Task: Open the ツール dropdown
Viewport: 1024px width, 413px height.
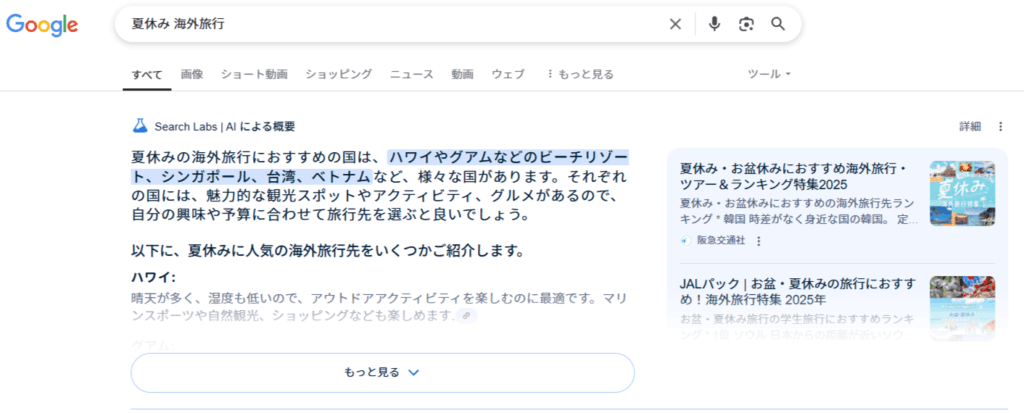Action: tap(769, 74)
